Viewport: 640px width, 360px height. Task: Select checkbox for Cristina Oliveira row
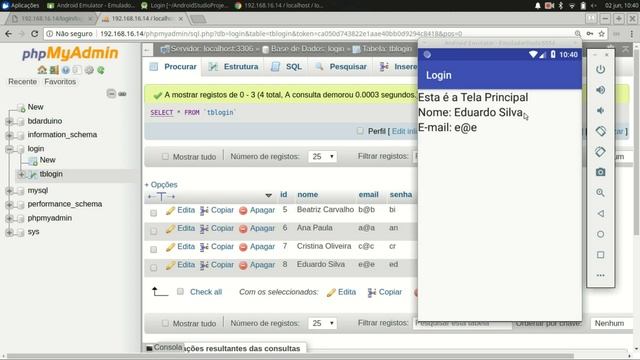point(153,249)
